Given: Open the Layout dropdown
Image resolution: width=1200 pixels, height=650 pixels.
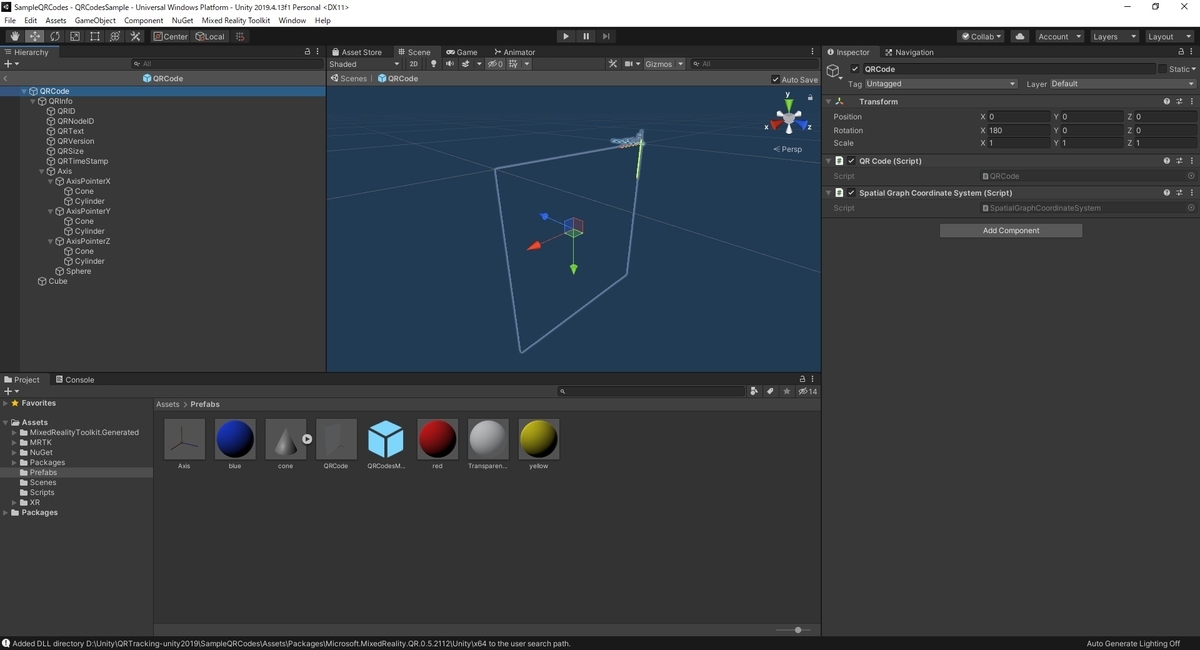Looking at the screenshot, I should tap(1168, 36).
